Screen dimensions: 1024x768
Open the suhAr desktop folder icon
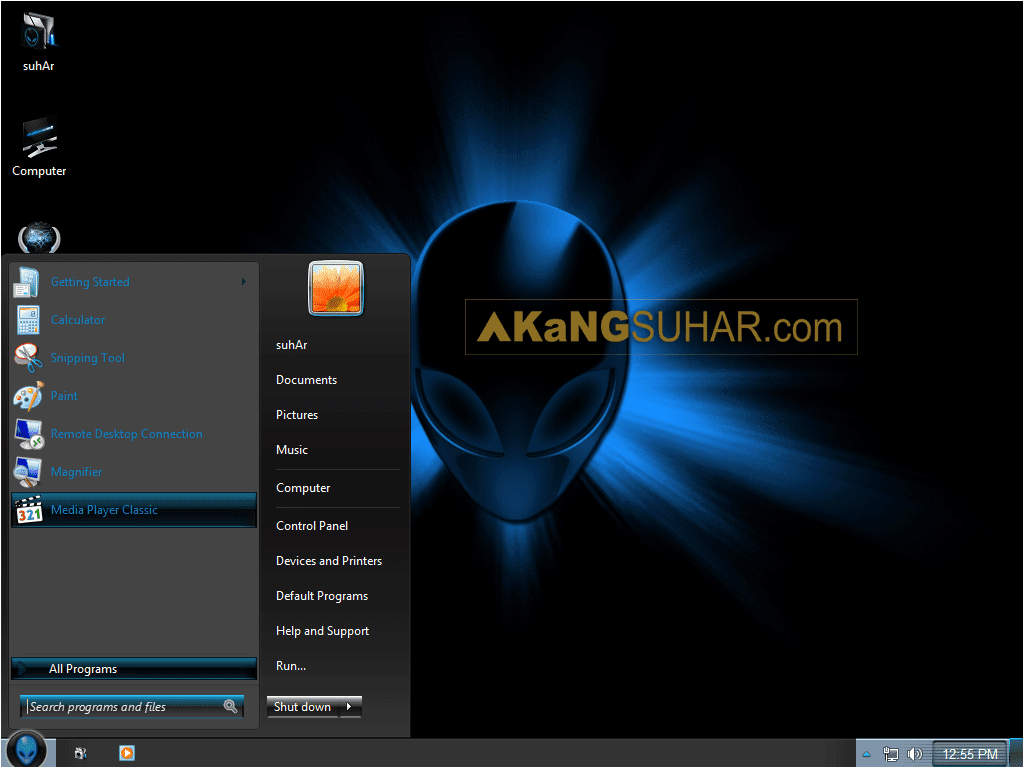39,31
